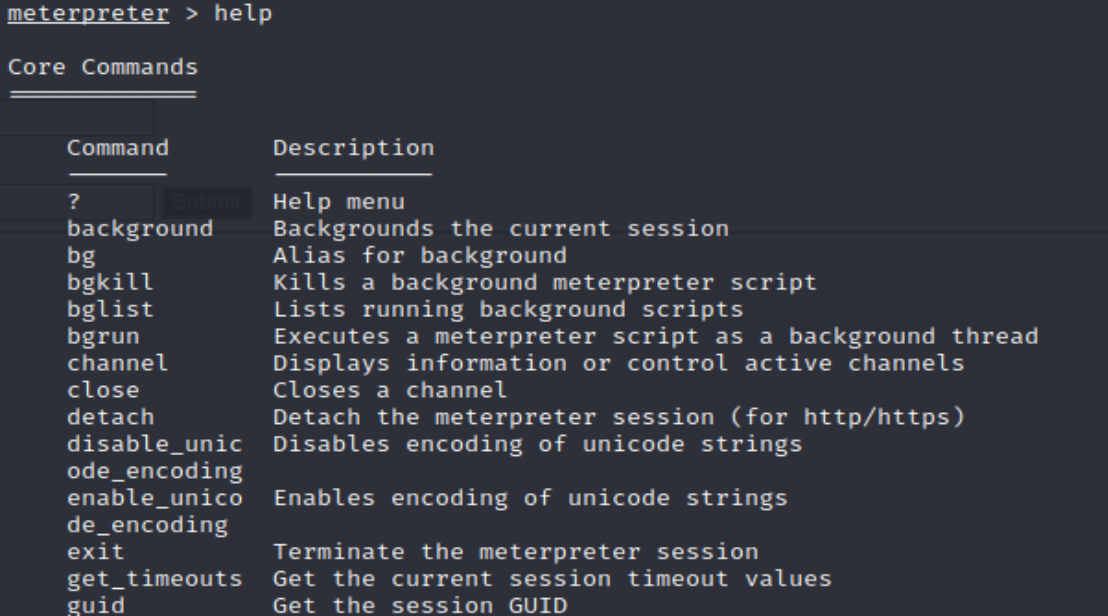Select the exit command entry
The width and height of the screenshot is (1108, 616).
(x=95, y=552)
